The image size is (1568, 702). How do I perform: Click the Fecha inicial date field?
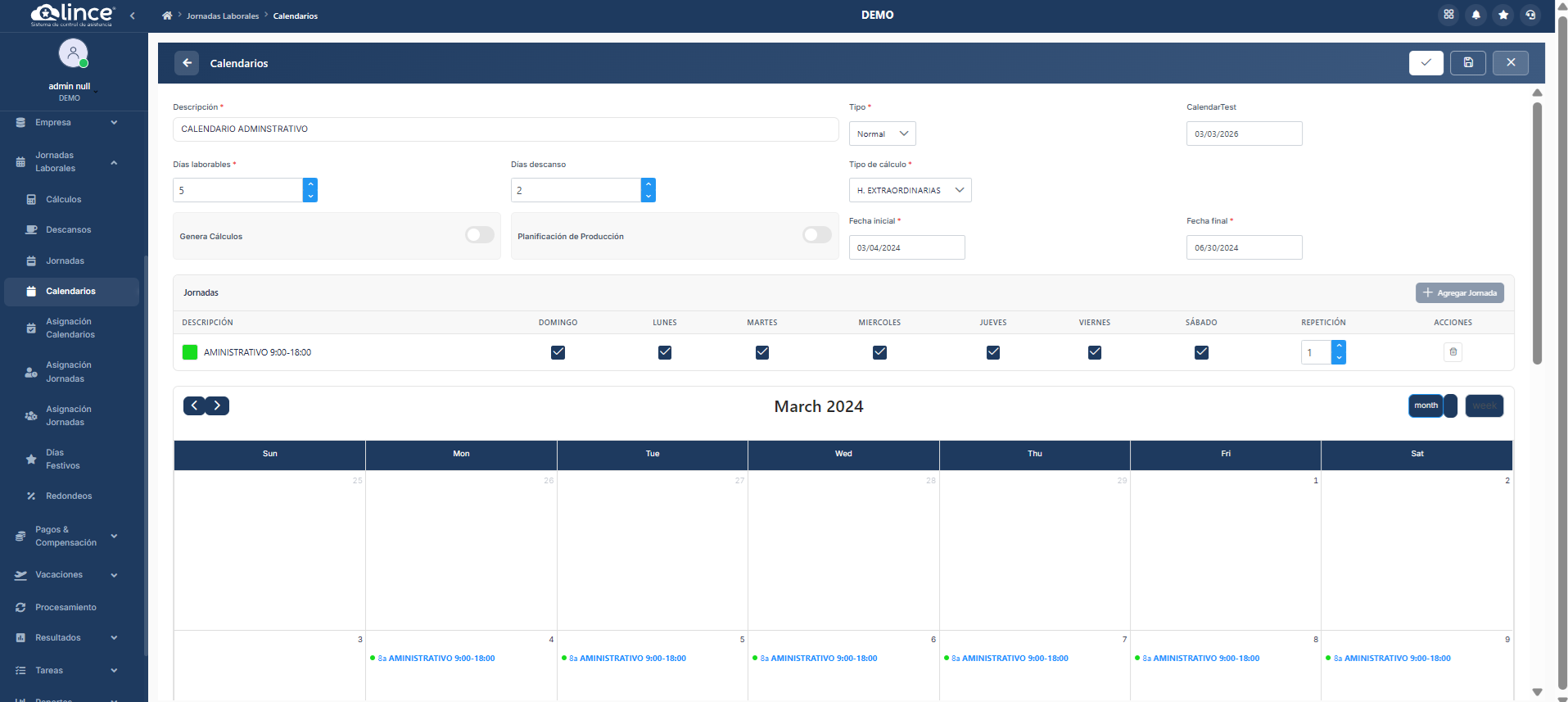pyautogui.click(x=906, y=247)
